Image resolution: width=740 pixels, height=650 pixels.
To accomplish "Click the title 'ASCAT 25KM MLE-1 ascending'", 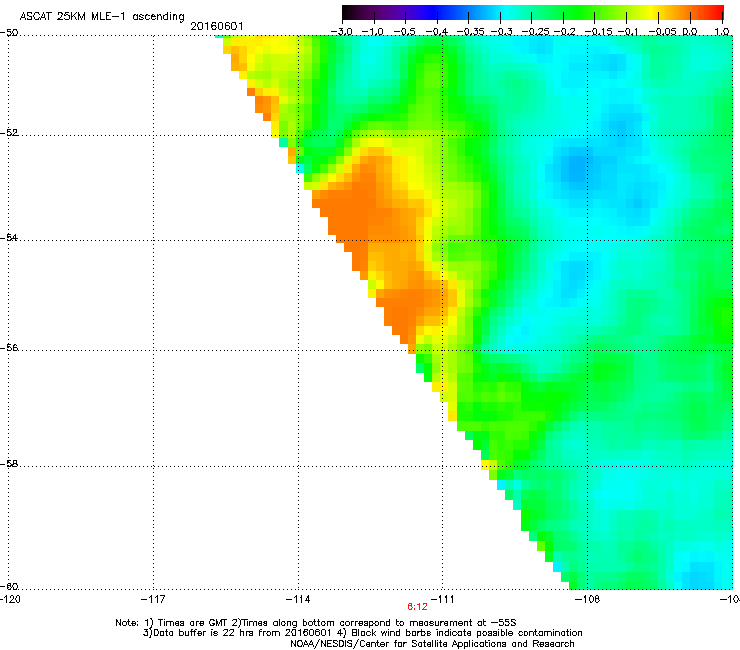I will (x=102, y=16).
